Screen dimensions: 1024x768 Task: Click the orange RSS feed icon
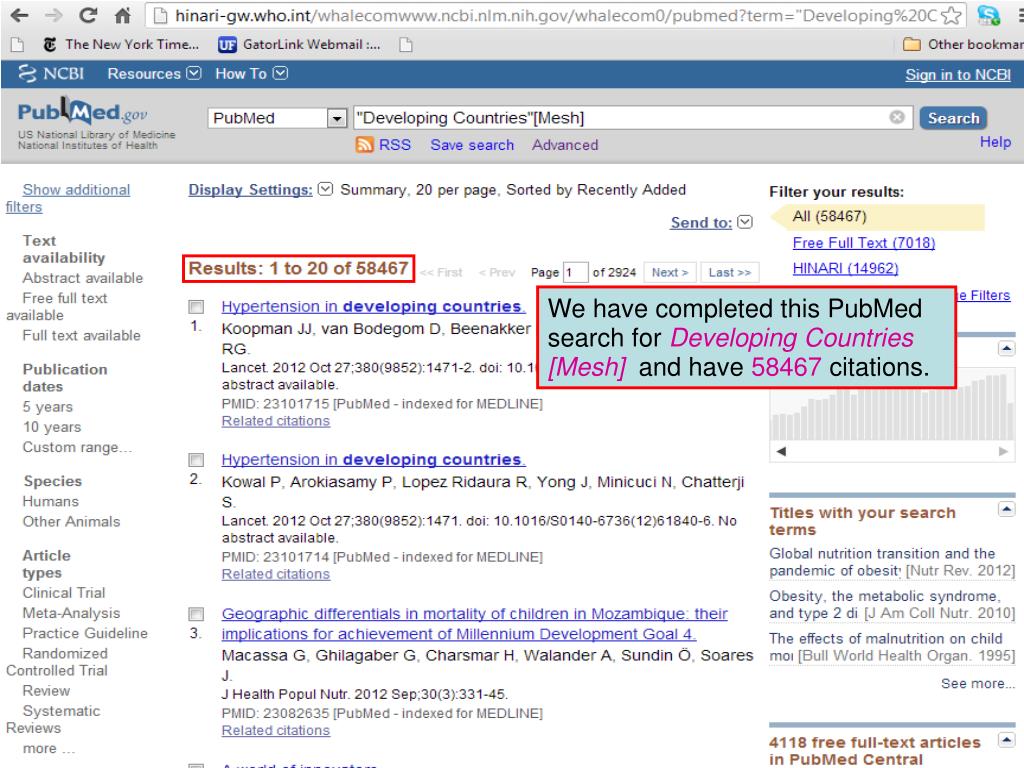click(364, 145)
